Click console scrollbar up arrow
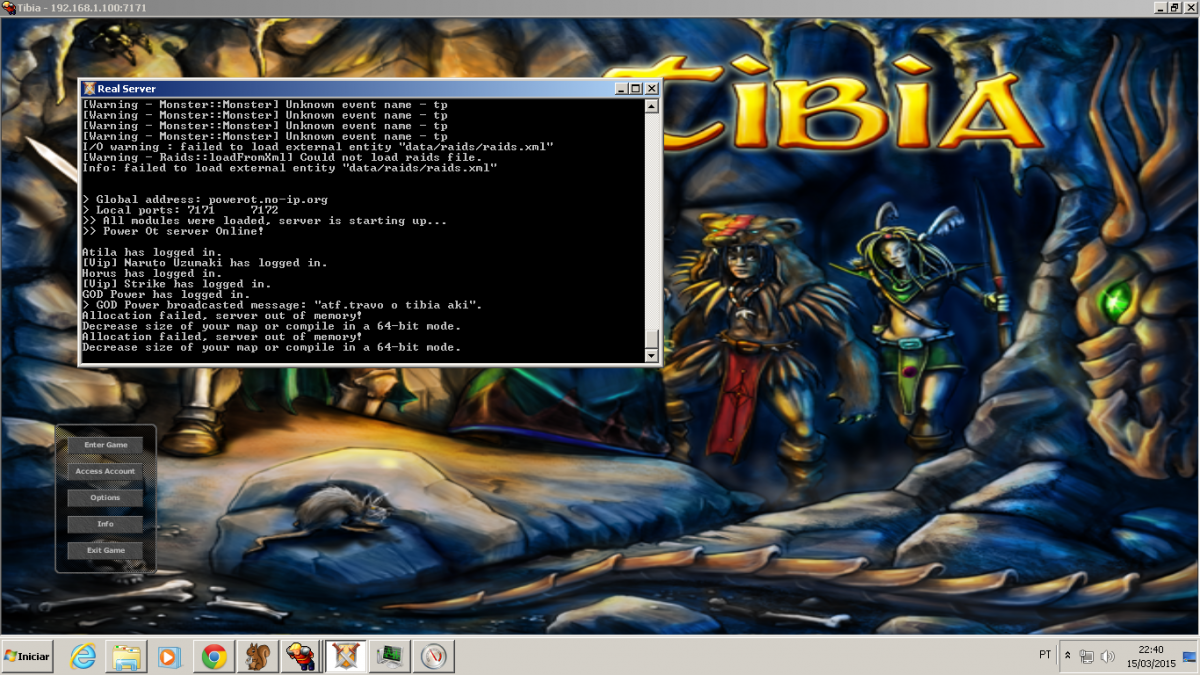This screenshot has width=1200, height=675. pyautogui.click(x=651, y=106)
